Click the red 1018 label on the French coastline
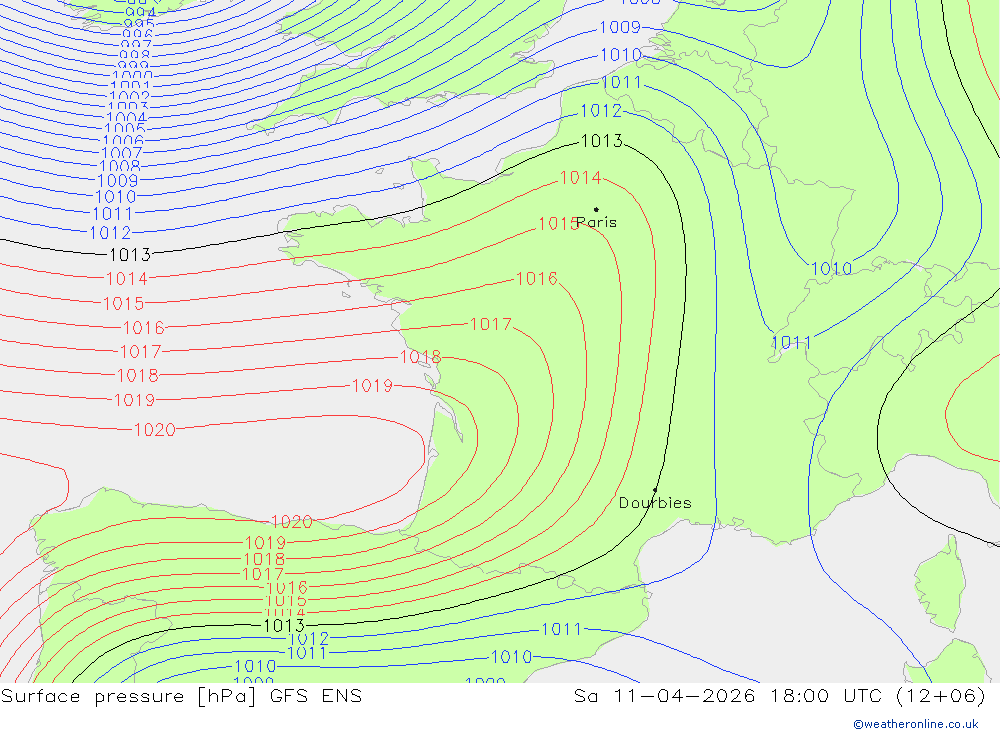Viewport: 1000px width, 733px height. click(x=420, y=357)
